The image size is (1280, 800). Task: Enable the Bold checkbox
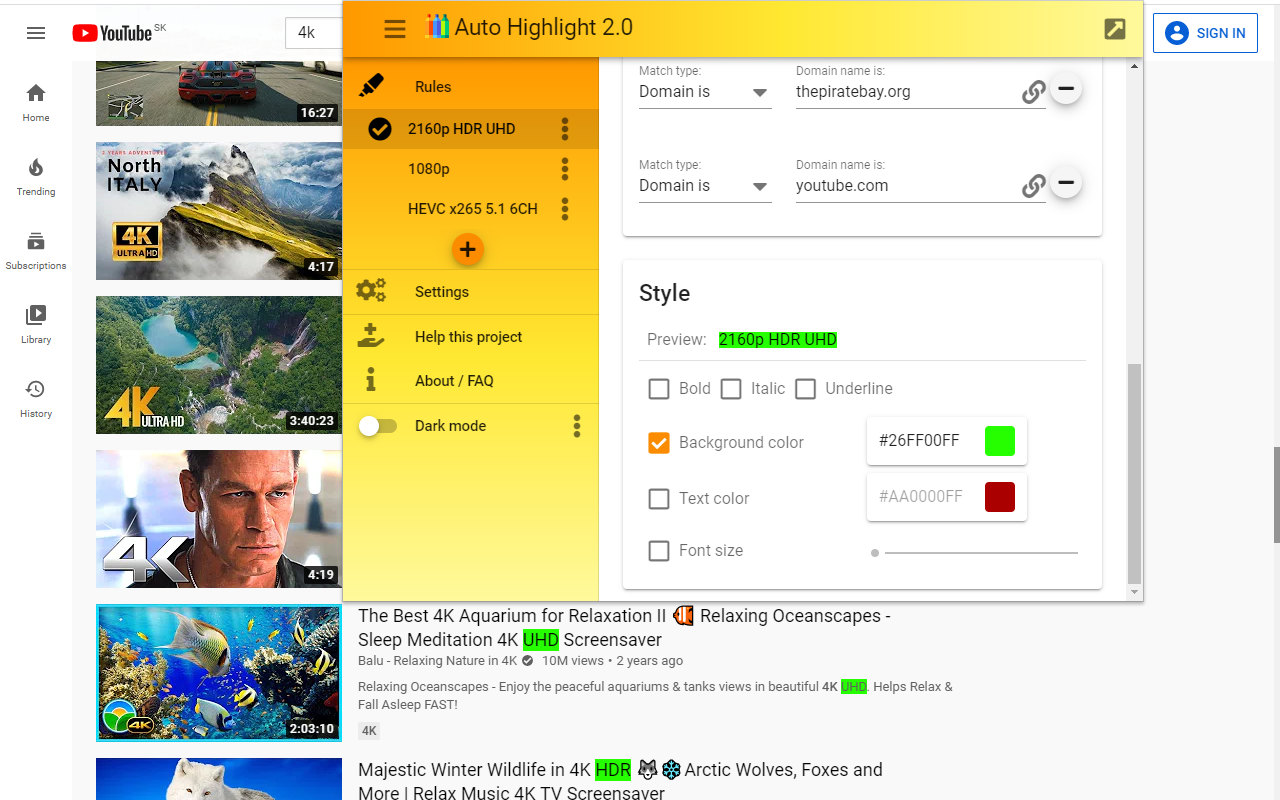(659, 389)
